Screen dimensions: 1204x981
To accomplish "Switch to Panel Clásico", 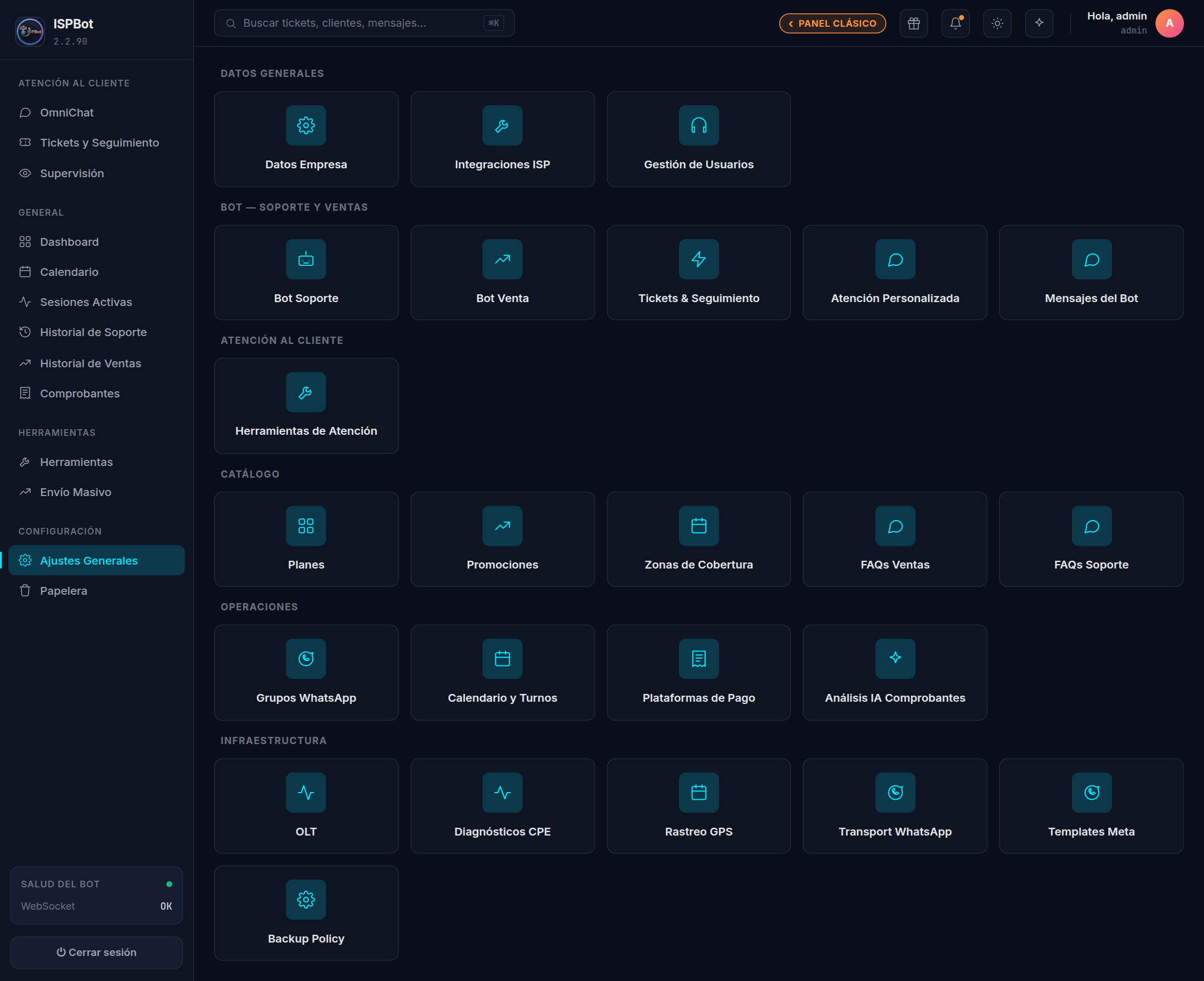I will click(x=832, y=23).
